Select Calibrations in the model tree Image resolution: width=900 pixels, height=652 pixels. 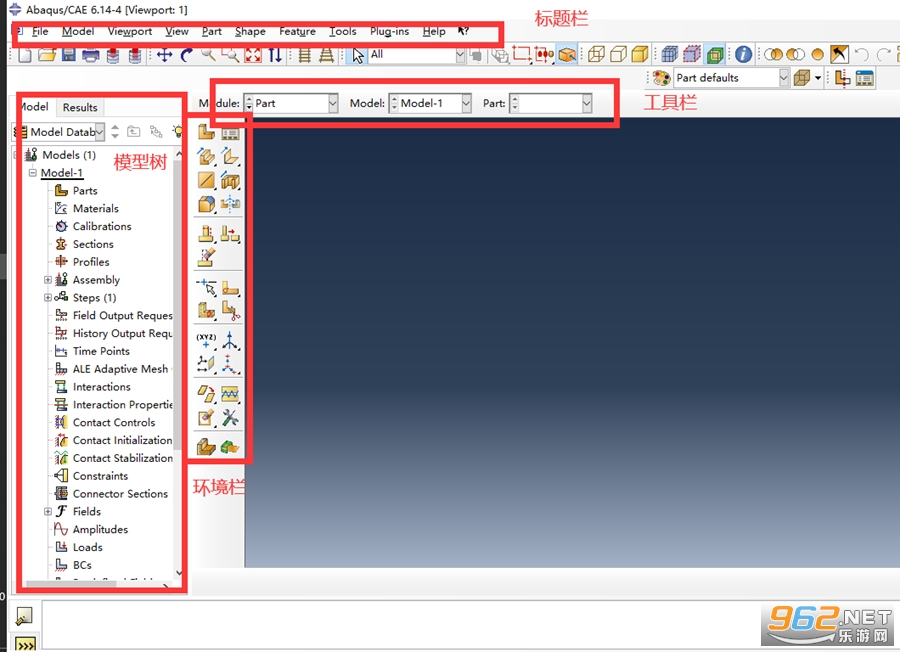(102, 226)
